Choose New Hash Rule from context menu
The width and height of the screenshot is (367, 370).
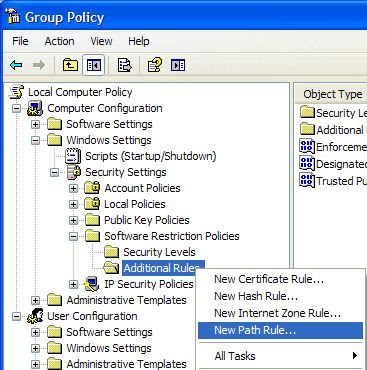pos(280,296)
